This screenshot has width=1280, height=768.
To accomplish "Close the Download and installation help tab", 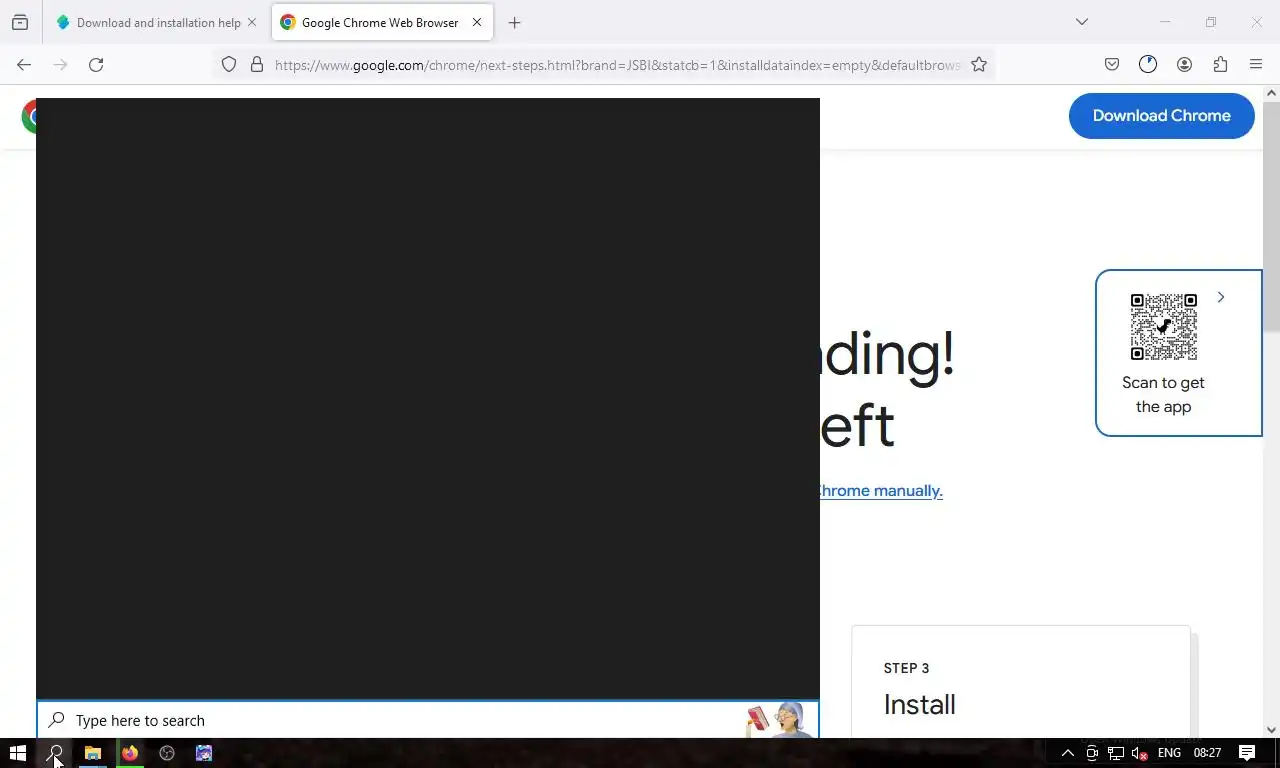I will (x=252, y=22).
